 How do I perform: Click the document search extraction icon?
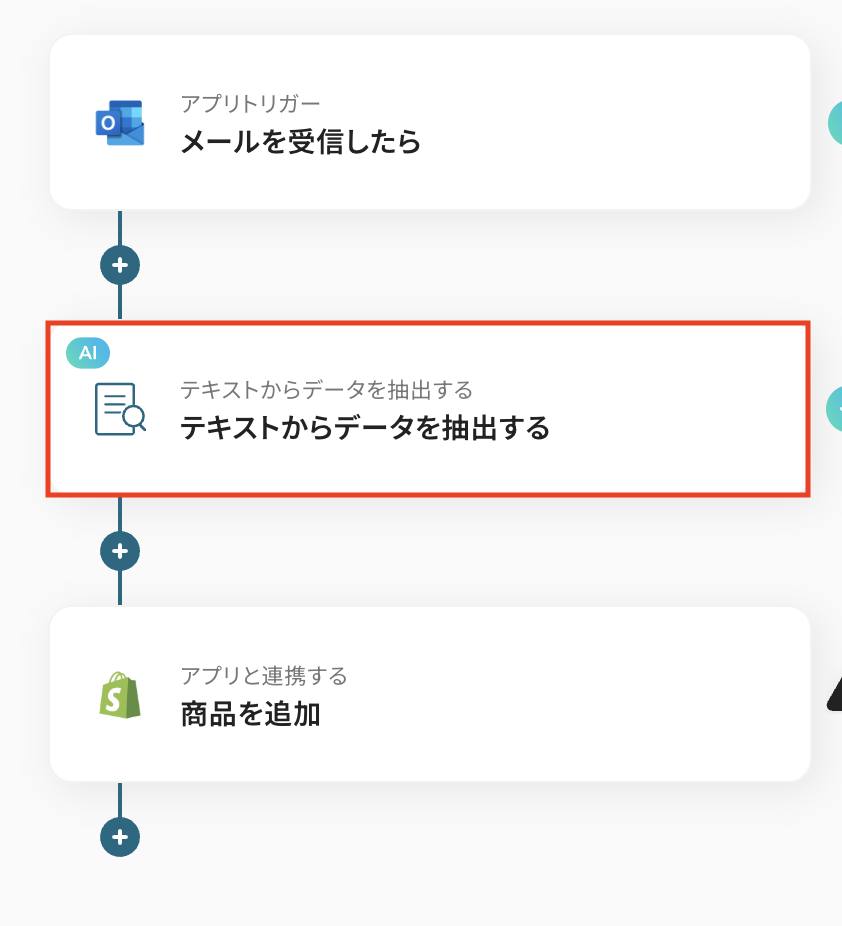[x=120, y=409]
